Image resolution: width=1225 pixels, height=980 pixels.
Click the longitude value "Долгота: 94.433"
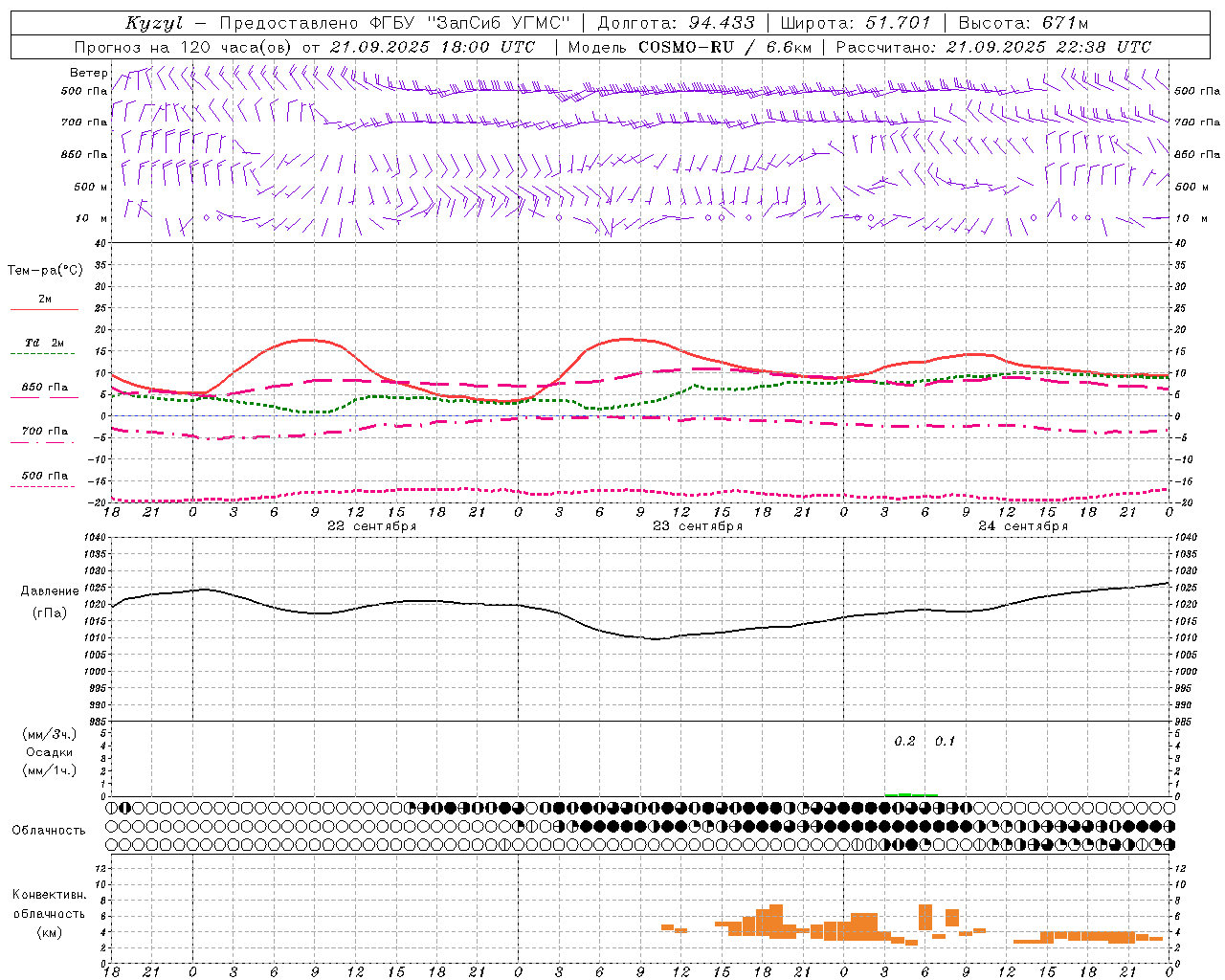point(677,23)
